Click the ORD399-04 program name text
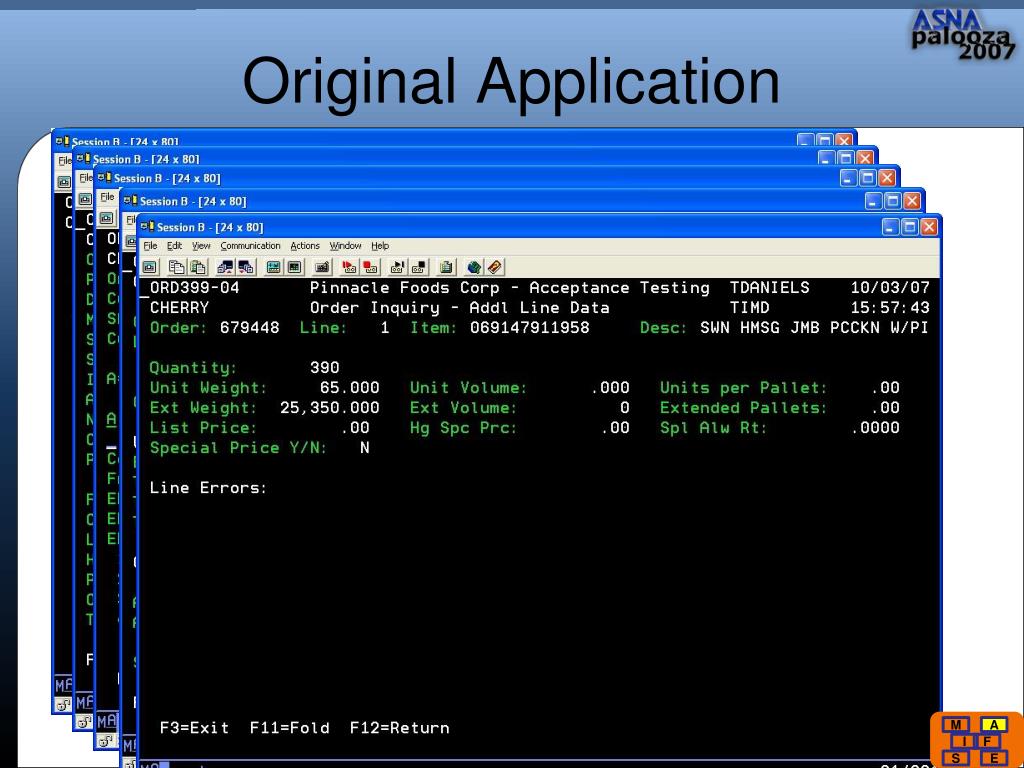Image resolution: width=1024 pixels, height=768 pixels. tap(195, 287)
